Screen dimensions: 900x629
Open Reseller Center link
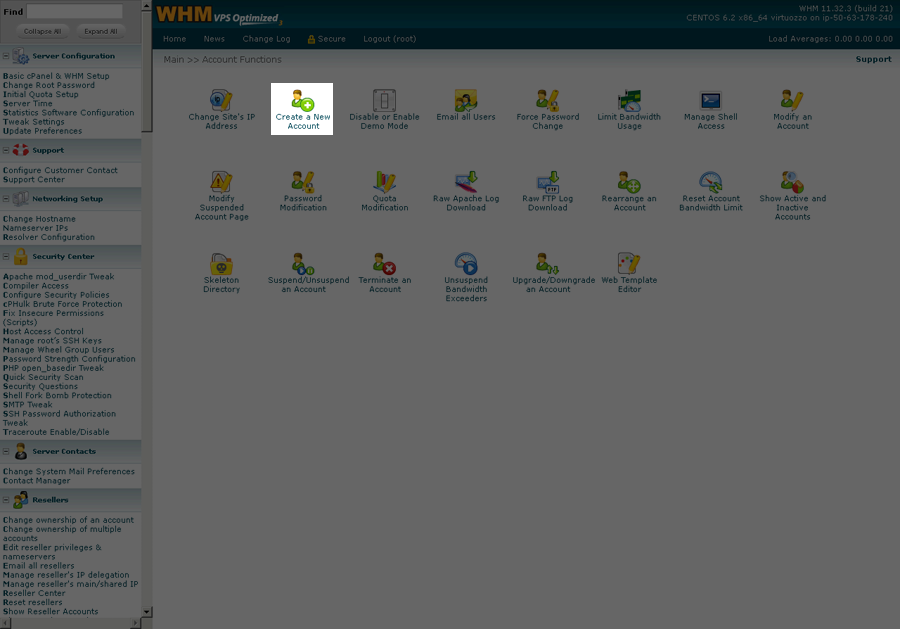pyautogui.click(x=34, y=593)
